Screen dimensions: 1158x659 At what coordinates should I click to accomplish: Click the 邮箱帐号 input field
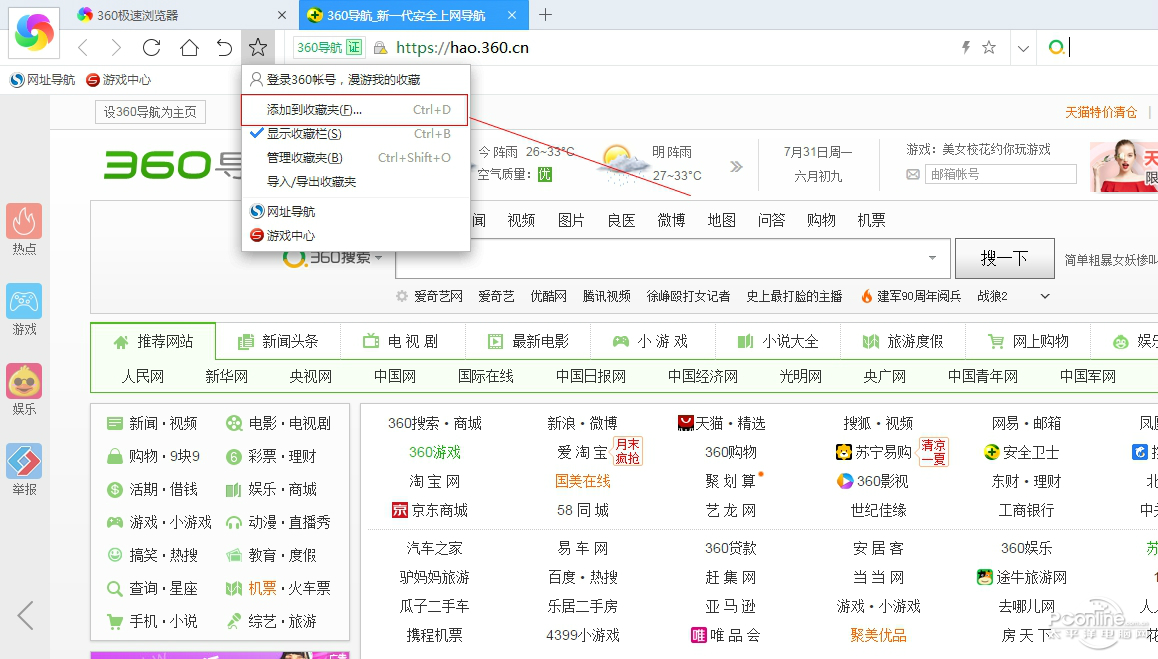pos(1001,174)
